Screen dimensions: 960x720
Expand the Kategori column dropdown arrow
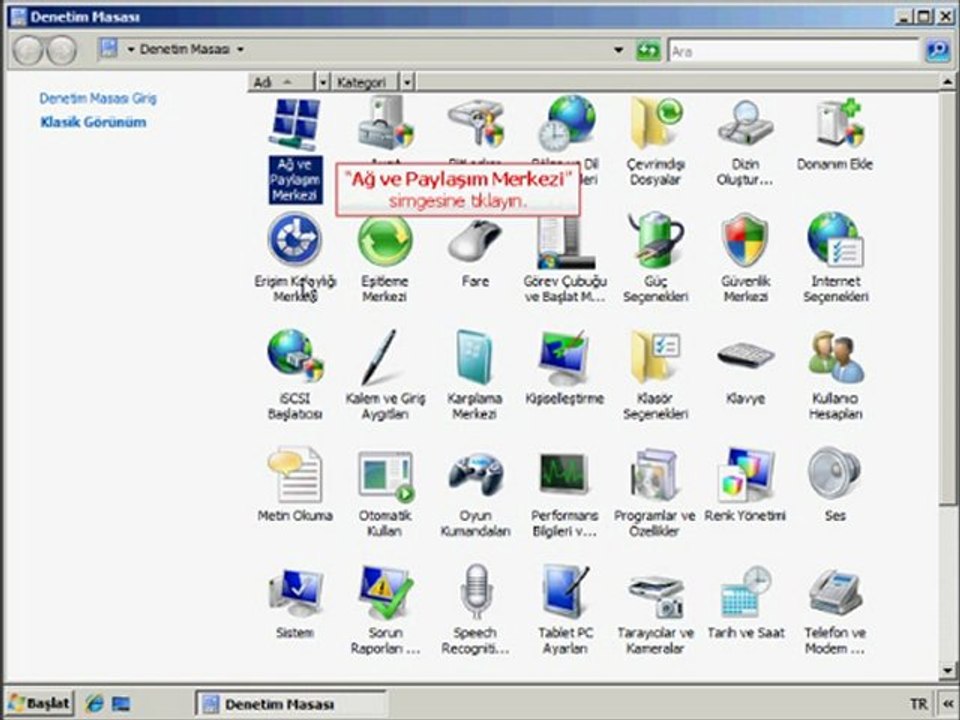407,82
